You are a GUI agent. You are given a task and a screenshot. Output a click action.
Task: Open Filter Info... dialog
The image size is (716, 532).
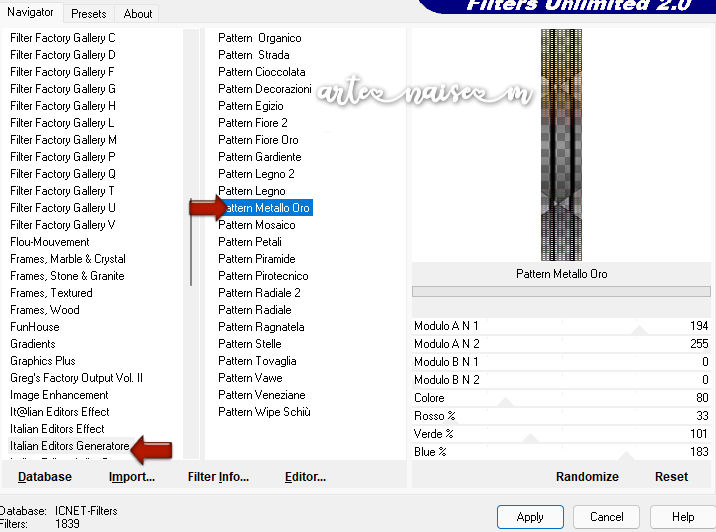pos(218,477)
